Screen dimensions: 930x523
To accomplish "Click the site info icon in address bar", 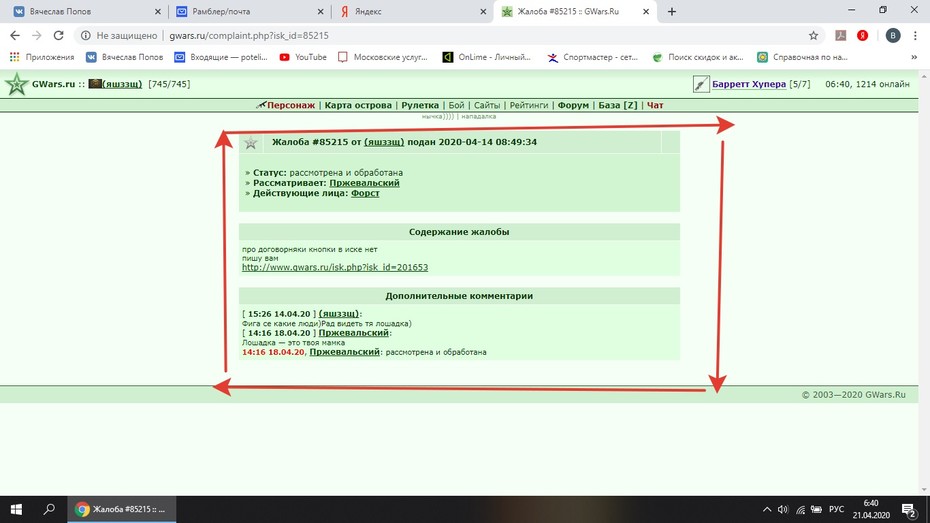I will 86,36.
